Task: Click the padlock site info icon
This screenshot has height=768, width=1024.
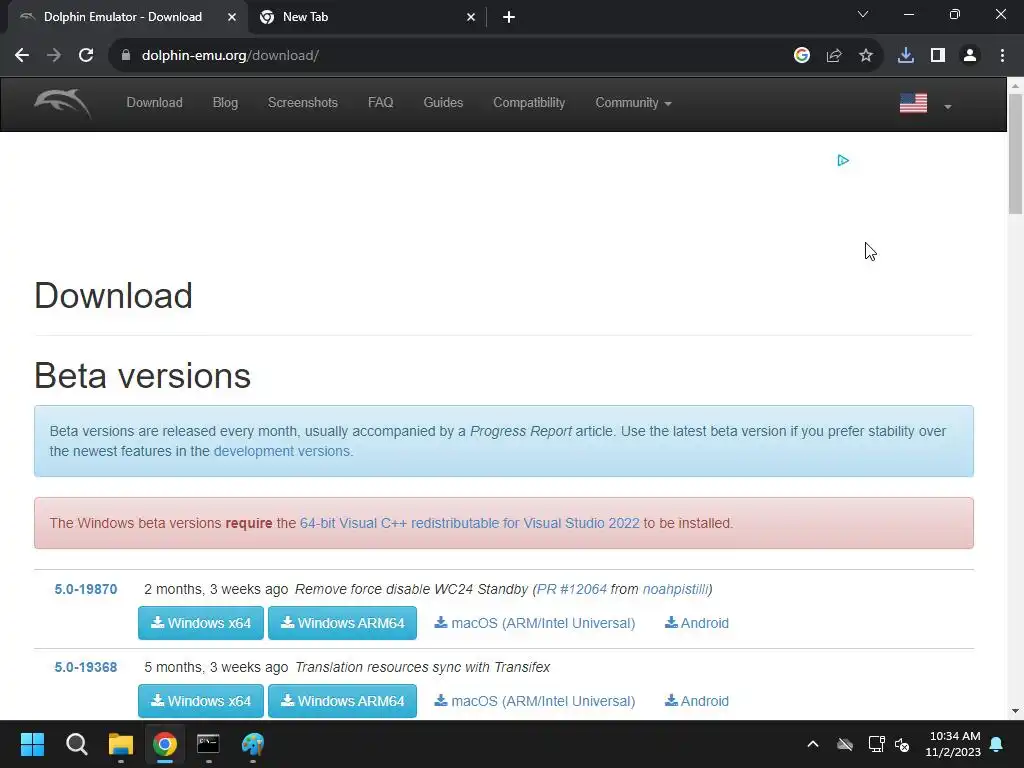Action: pos(126,56)
